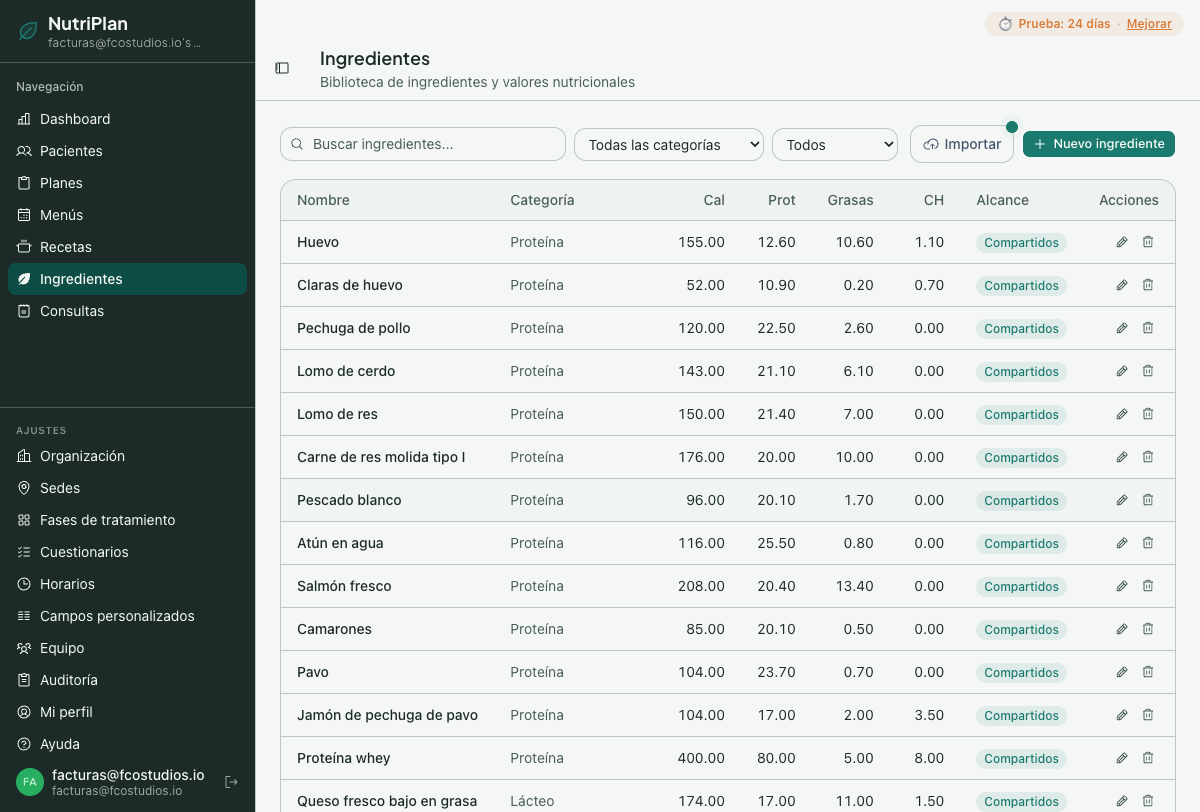Edit the Proteína whey ingredient
Viewport: 1200px width, 812px height.
tap(1122, 758)
